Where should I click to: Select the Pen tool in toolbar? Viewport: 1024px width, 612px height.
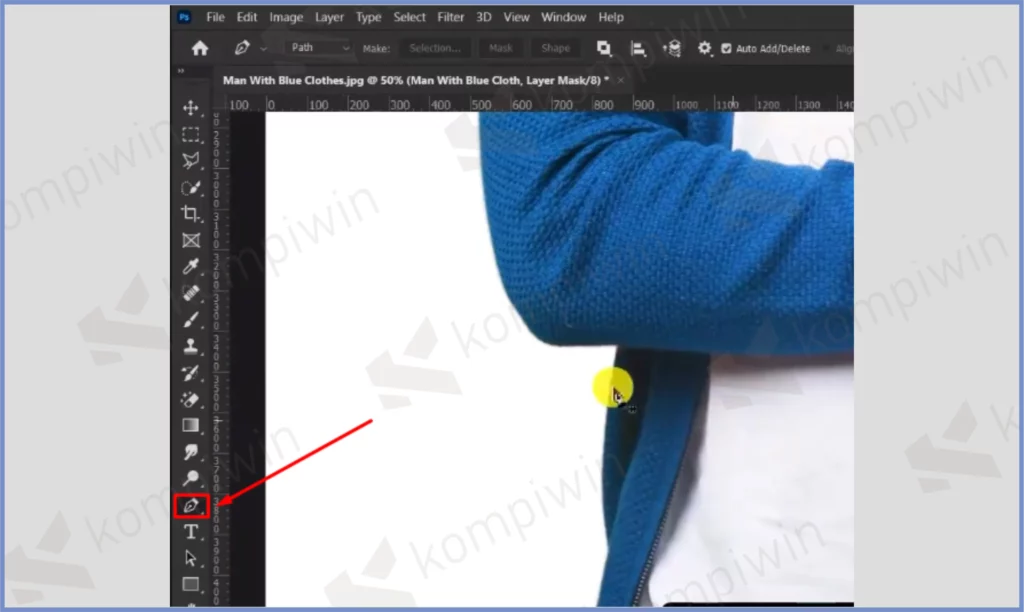click(190, 506)
